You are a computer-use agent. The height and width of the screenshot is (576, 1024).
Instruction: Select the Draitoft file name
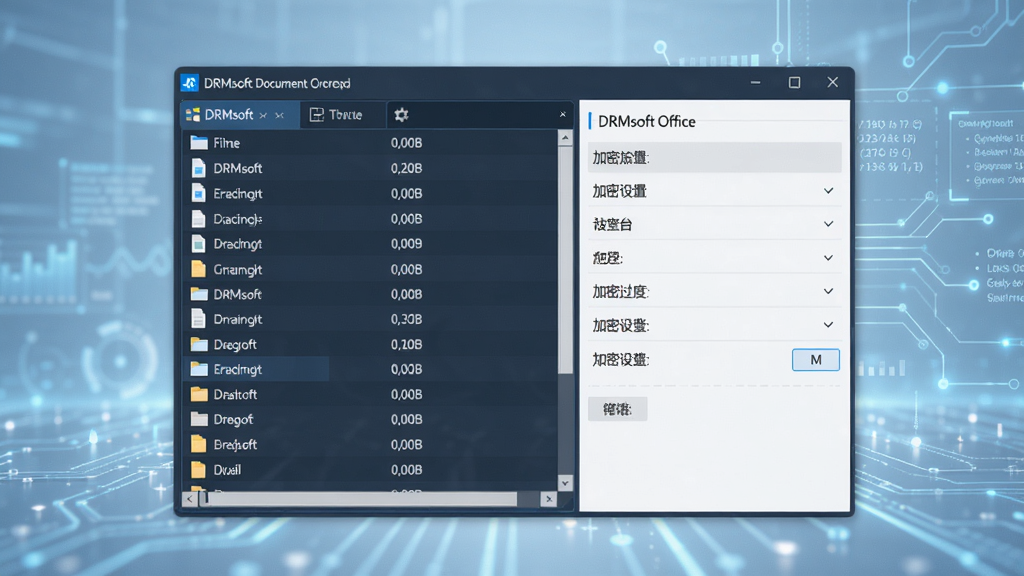tap(235, 394)
